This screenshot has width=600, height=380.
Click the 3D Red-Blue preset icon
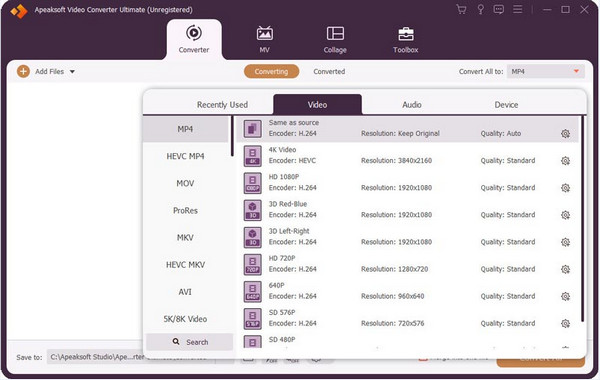coord(253,210)
